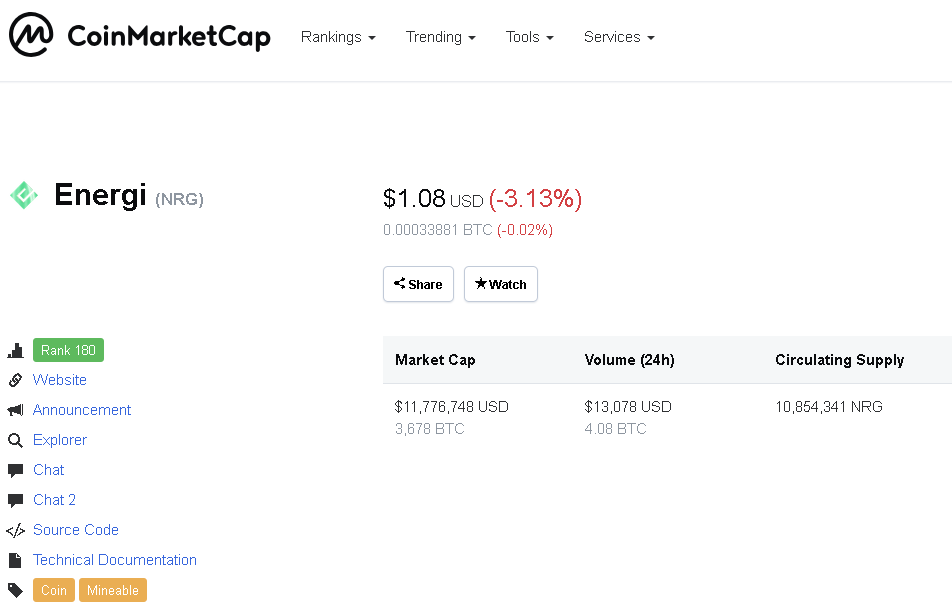Open the Website link
952x615 pixels.
[60, 380]
